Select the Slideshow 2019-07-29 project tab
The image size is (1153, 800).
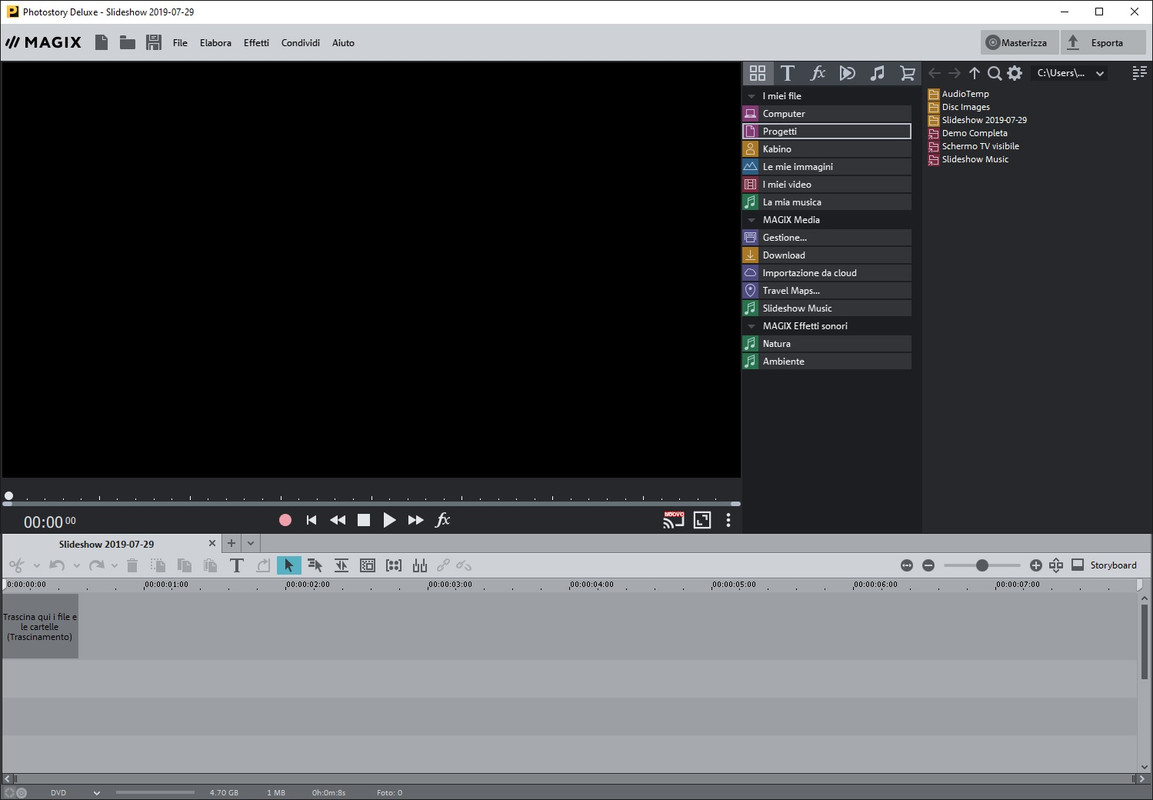click(x=107, y=544)
